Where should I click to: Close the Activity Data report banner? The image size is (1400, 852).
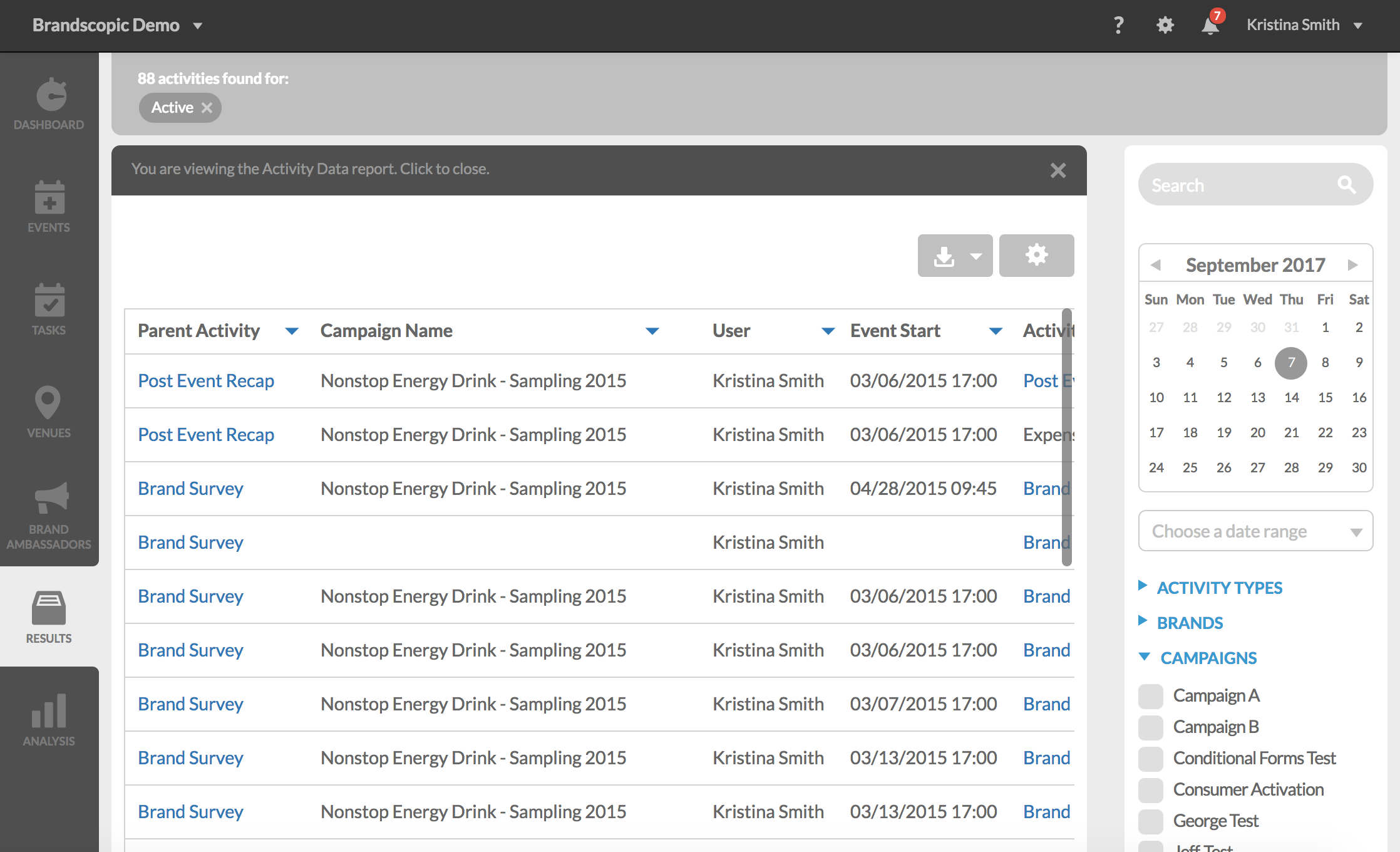click(x=1058, y=170)
